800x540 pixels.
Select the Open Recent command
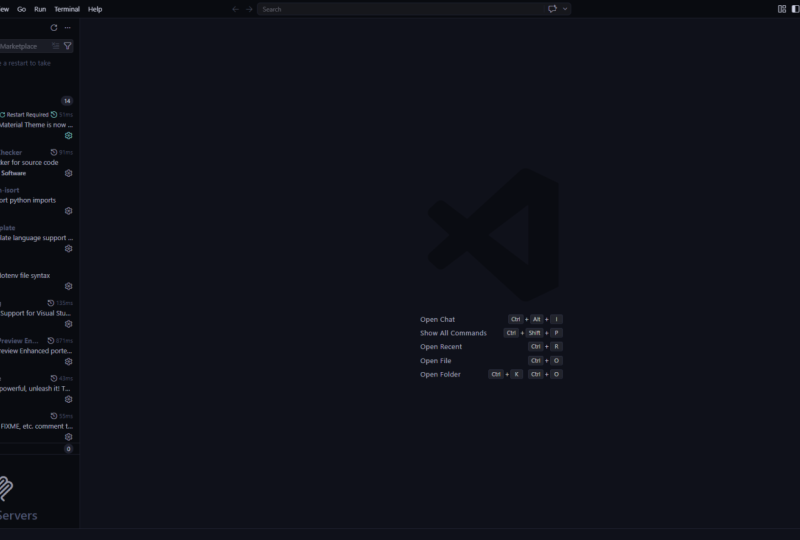441,347
